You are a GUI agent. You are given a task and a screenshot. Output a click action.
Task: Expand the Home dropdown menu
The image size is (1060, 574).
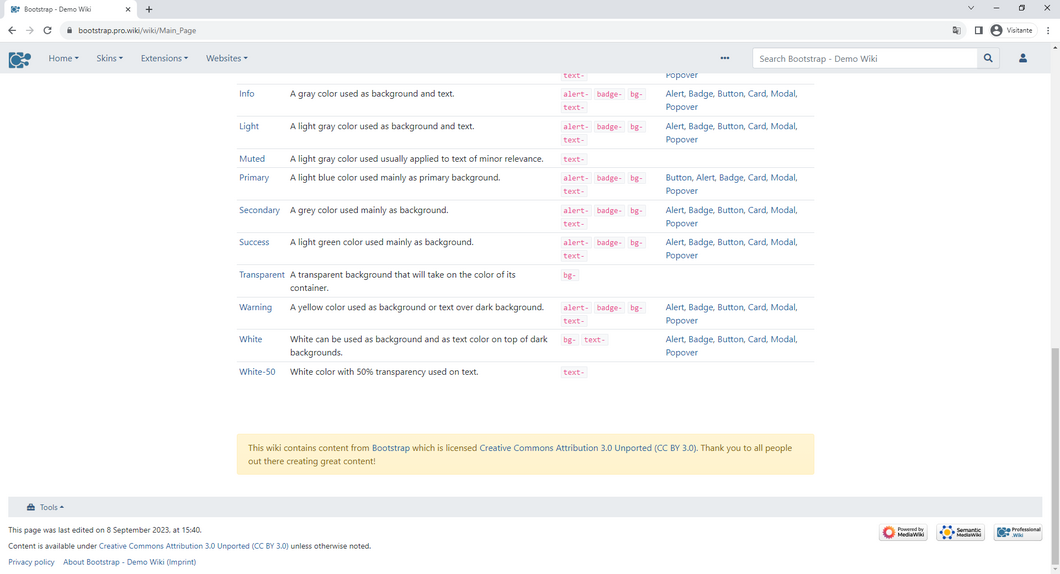pos(64,59)
